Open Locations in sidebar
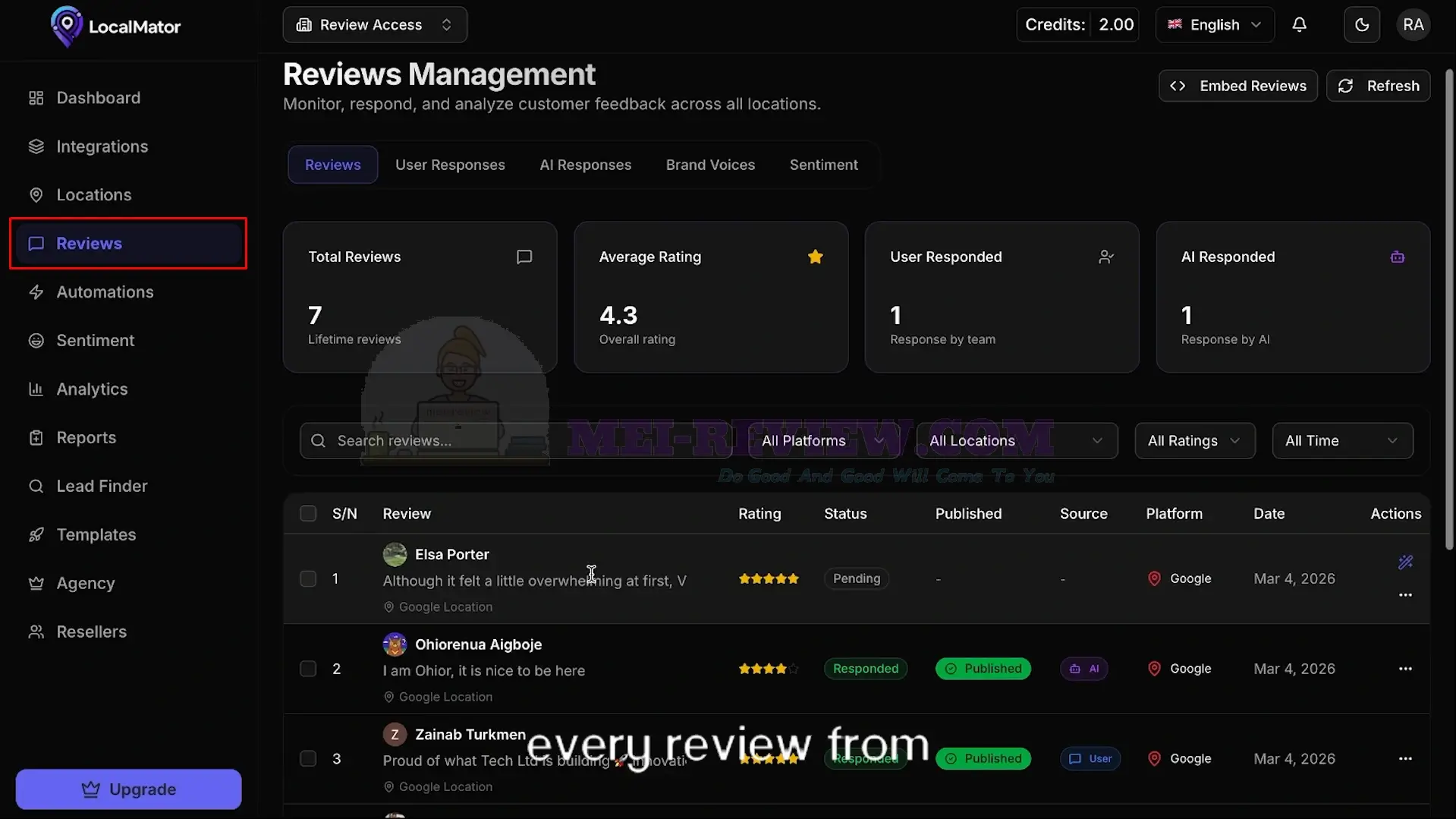This screenshot has height=819, width=1456. click(128, 195)
